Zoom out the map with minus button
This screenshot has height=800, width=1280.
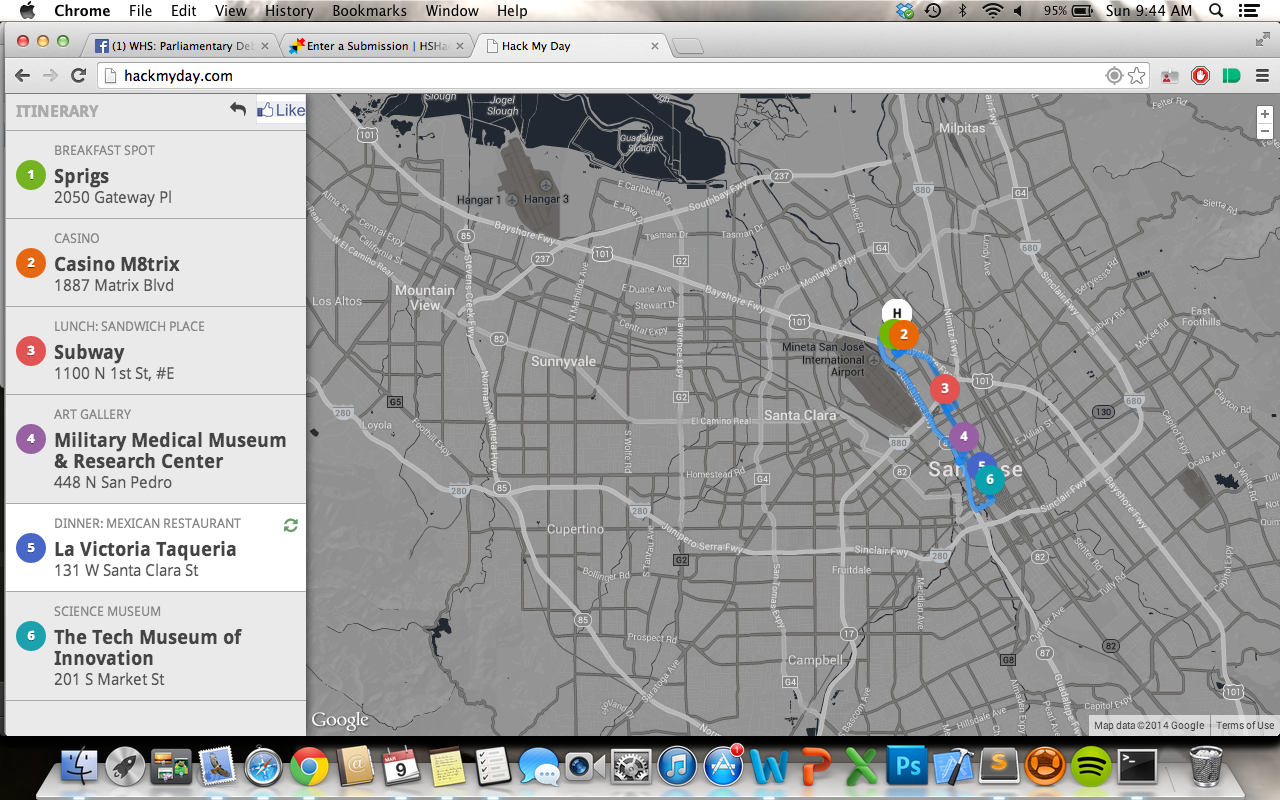tap(1265, 131)
